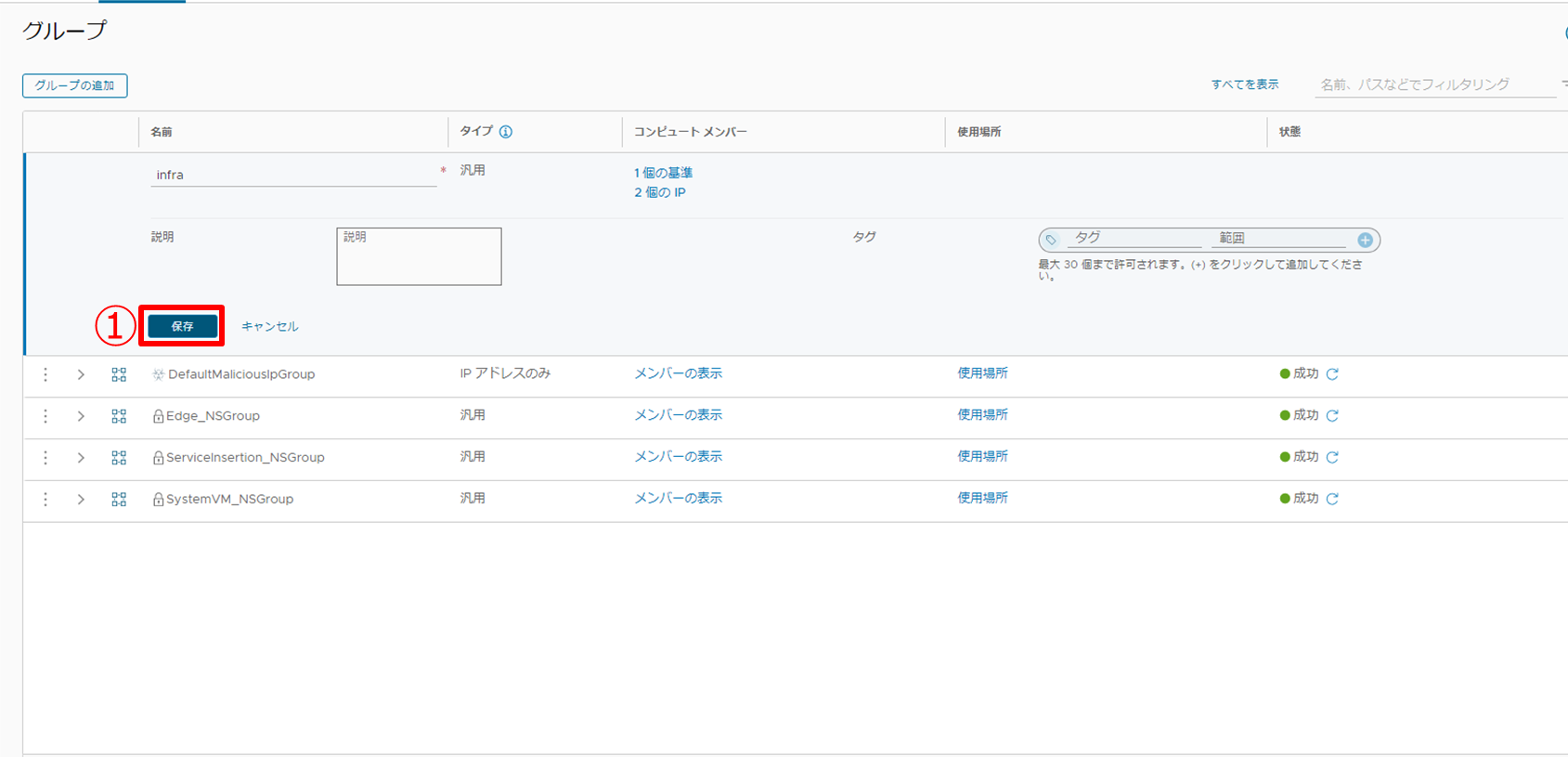Refresh status of ServiceInsertion_NSGroup row
Screen dimensions: 1568x757
[1332, 457]
